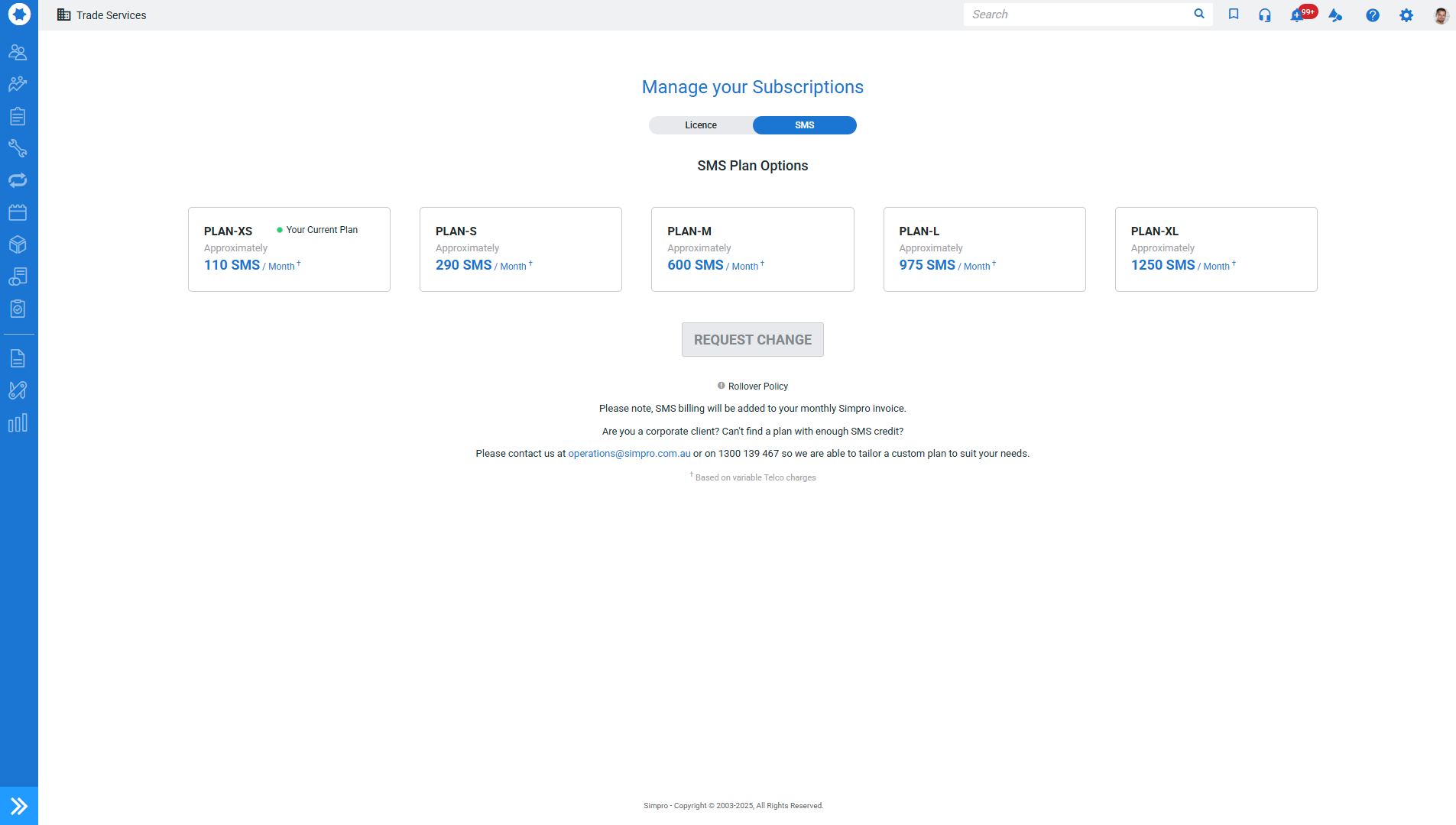Select the PLAN-M option card

pyautogui.click(x=752, y=249)
